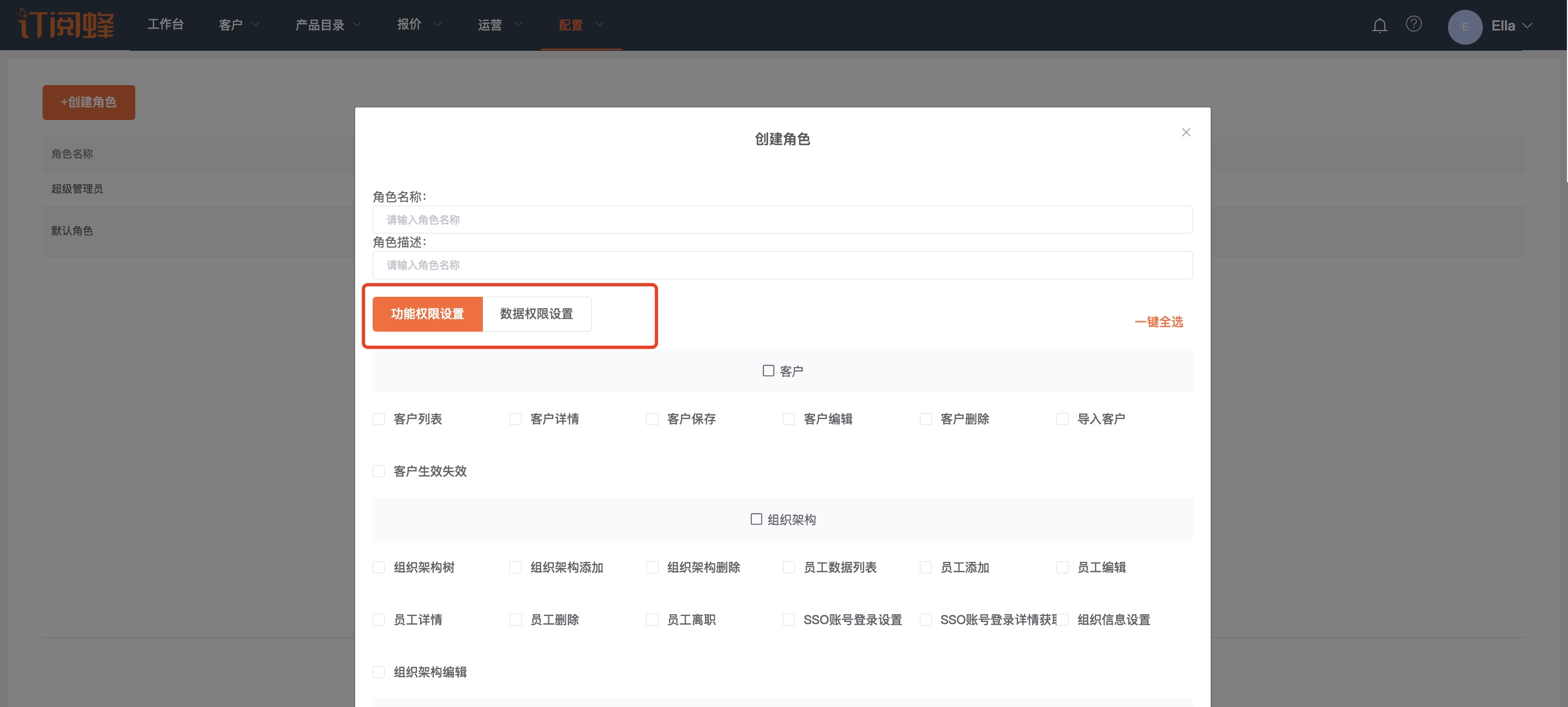Enable the 客户列表 permission checkbox
Screen dimensions: 1568x707
[x=379, y=419]
